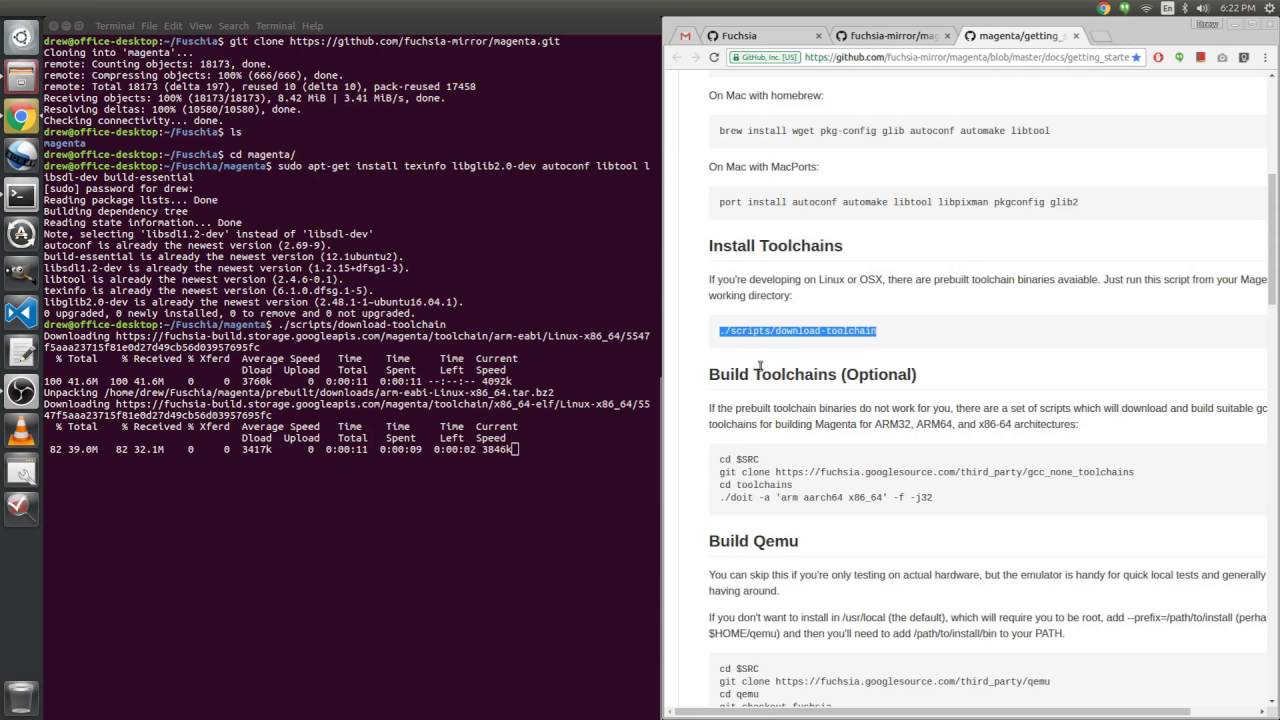Open keyboard language En indicator
Viewport: 1280px width, 720px height.
pos(1167,8)
